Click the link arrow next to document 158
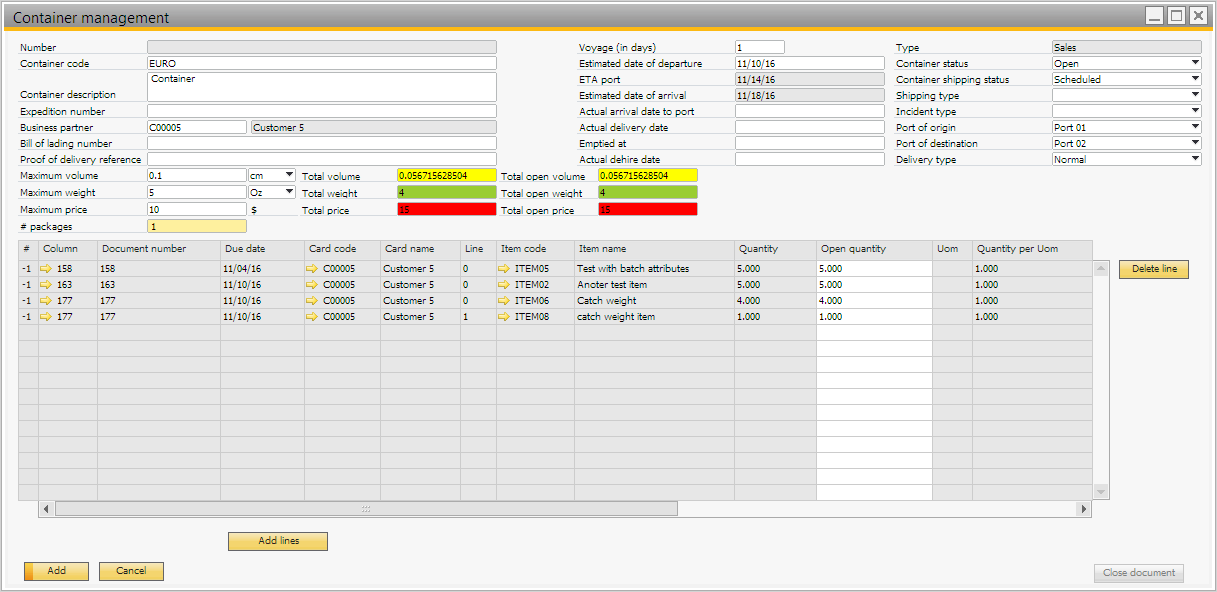 (46, 269)
